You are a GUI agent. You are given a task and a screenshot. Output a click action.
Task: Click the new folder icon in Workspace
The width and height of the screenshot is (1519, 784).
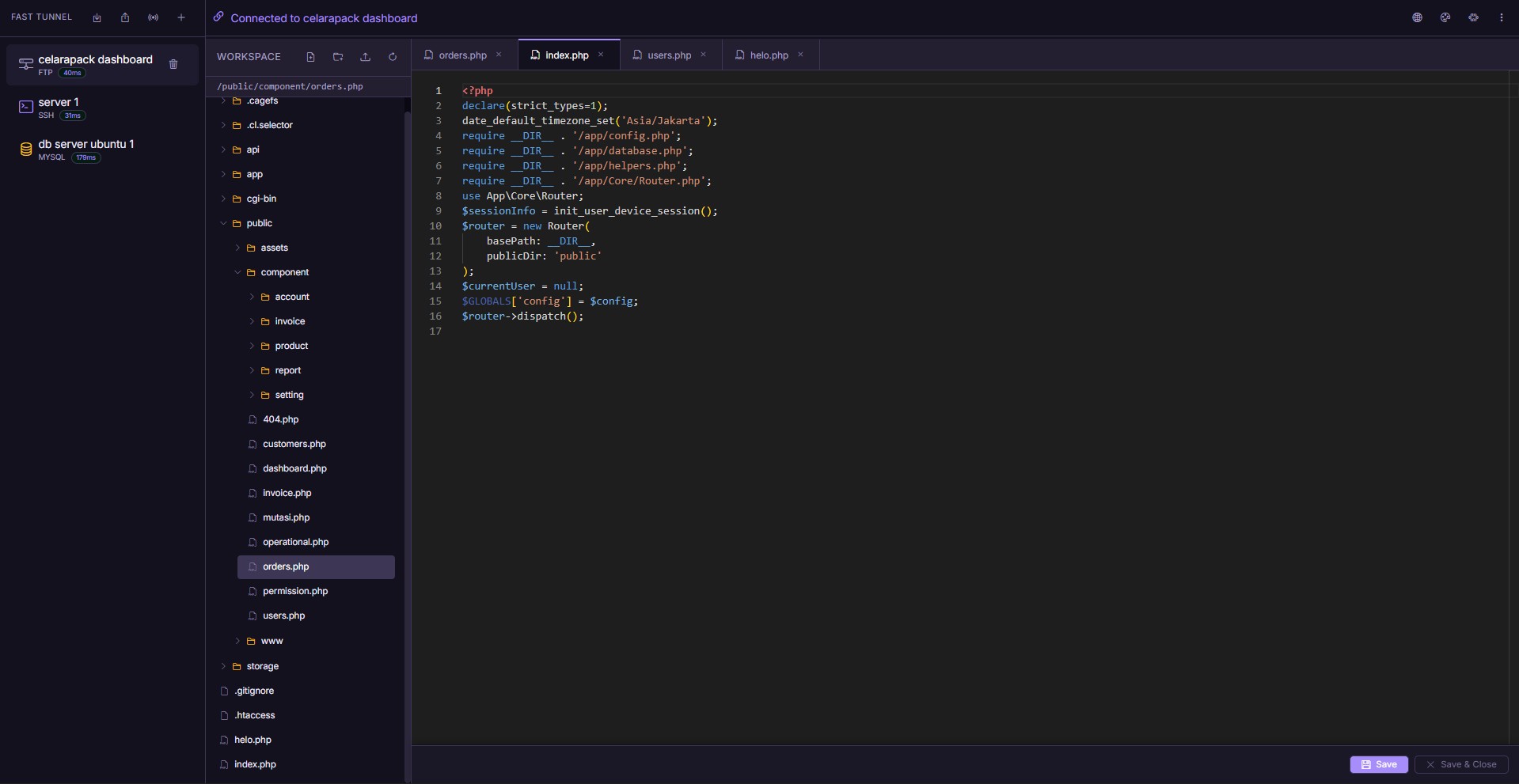[338, 57]
